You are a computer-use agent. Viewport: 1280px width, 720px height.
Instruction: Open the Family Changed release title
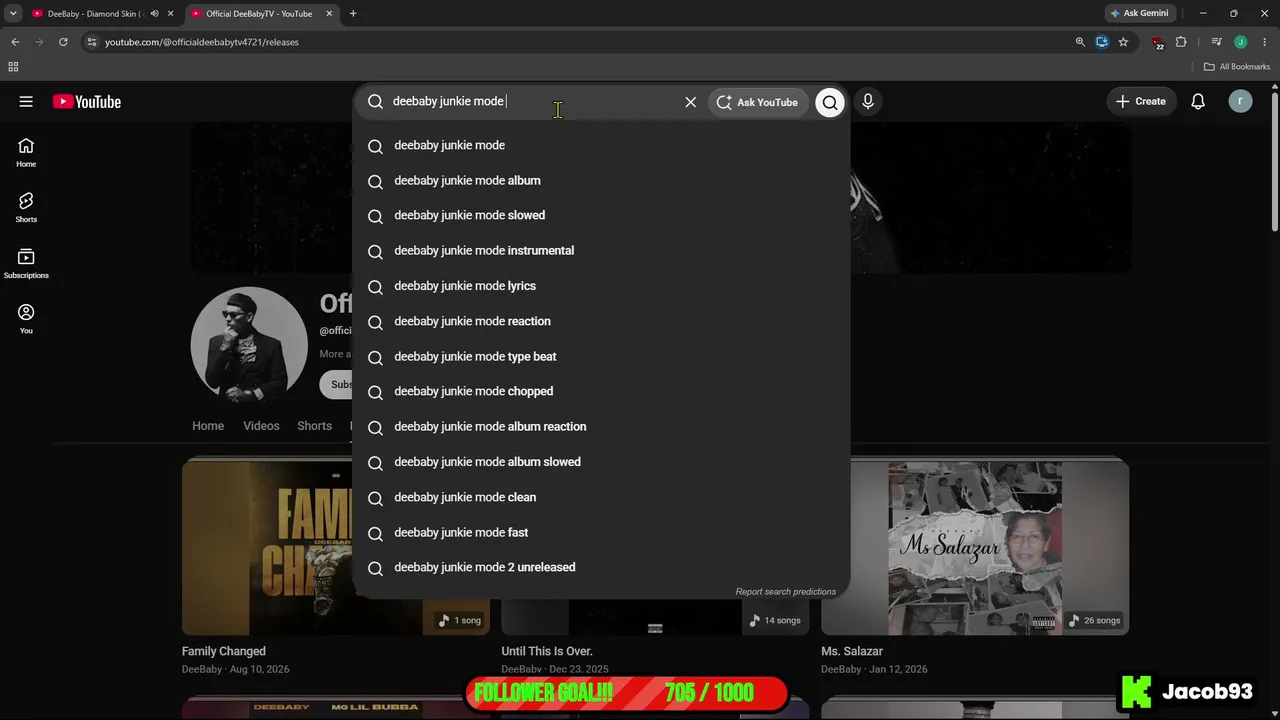[x=223, y=651]
